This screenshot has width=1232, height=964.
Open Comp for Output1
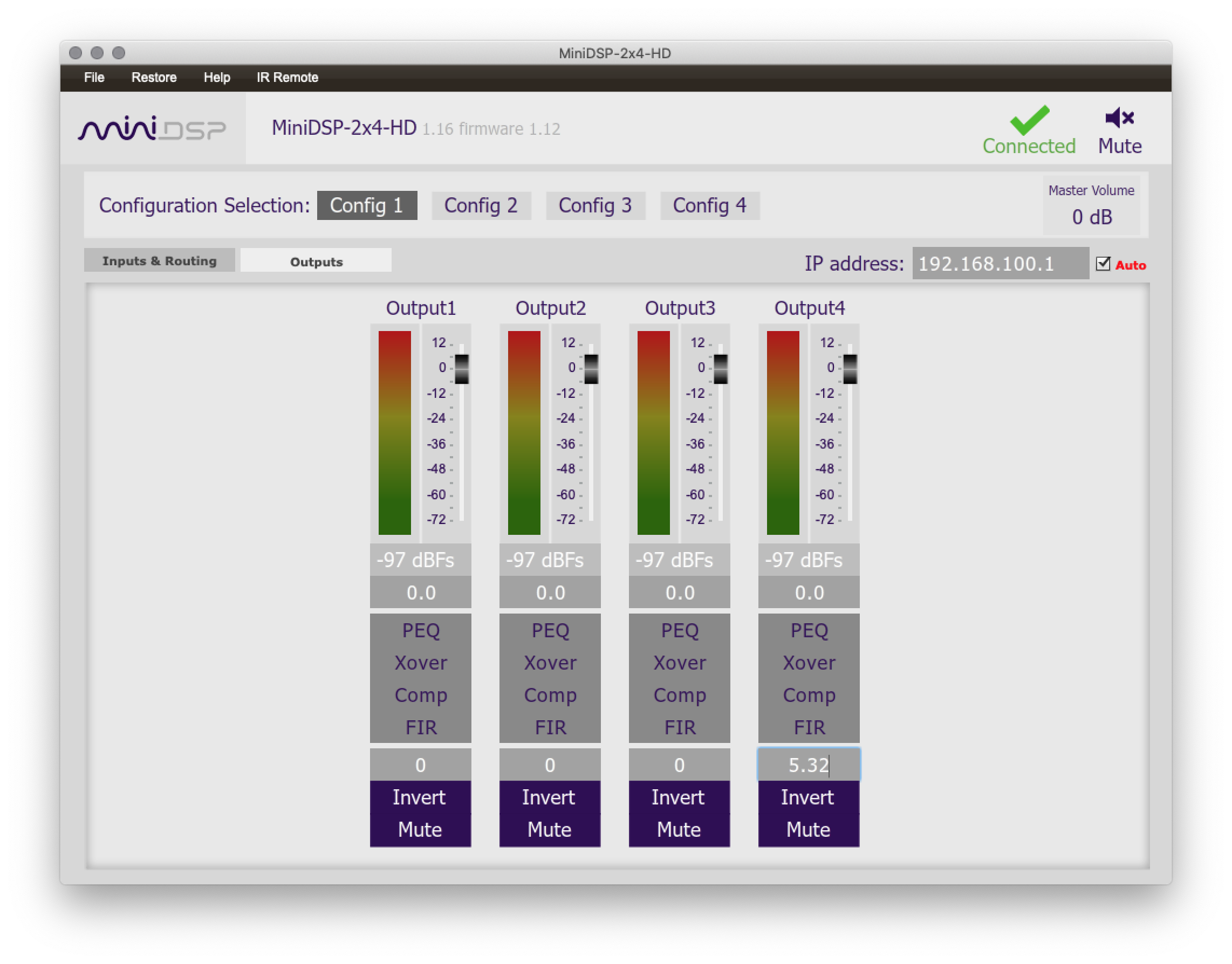click(421, 696)
